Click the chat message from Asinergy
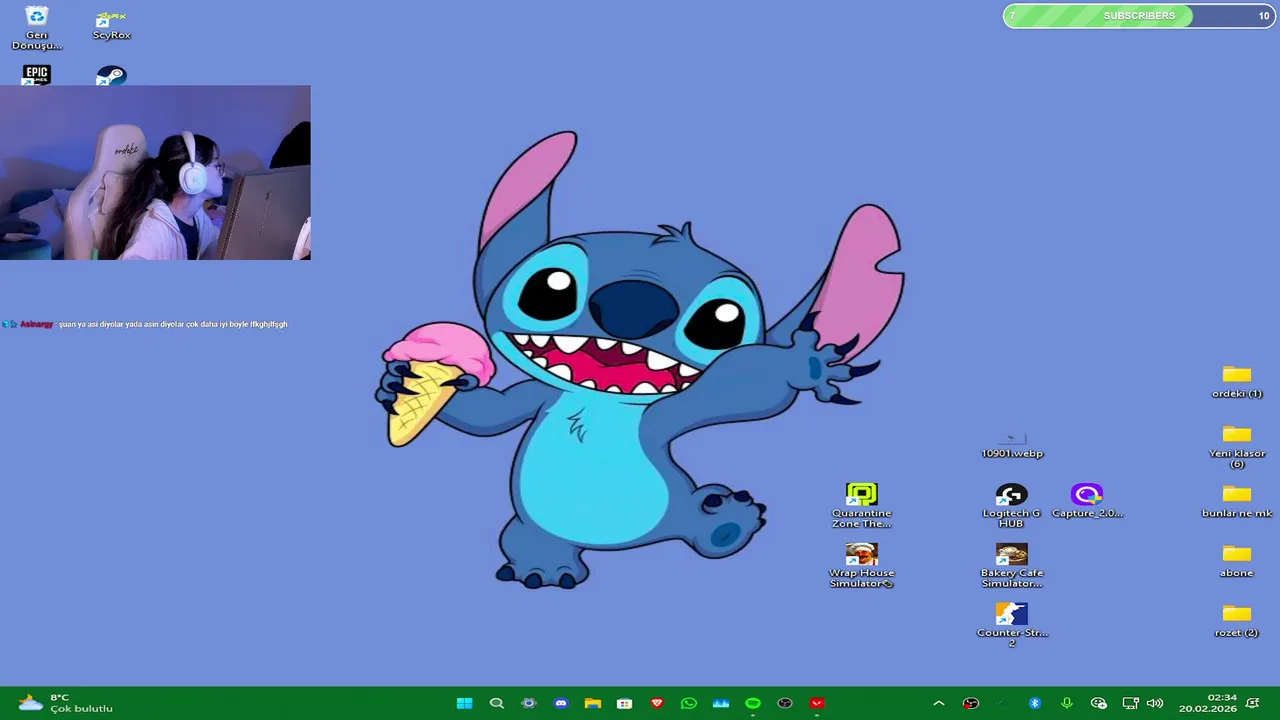The width and height of the screenshot is (1280, 720). coord(145,324)
